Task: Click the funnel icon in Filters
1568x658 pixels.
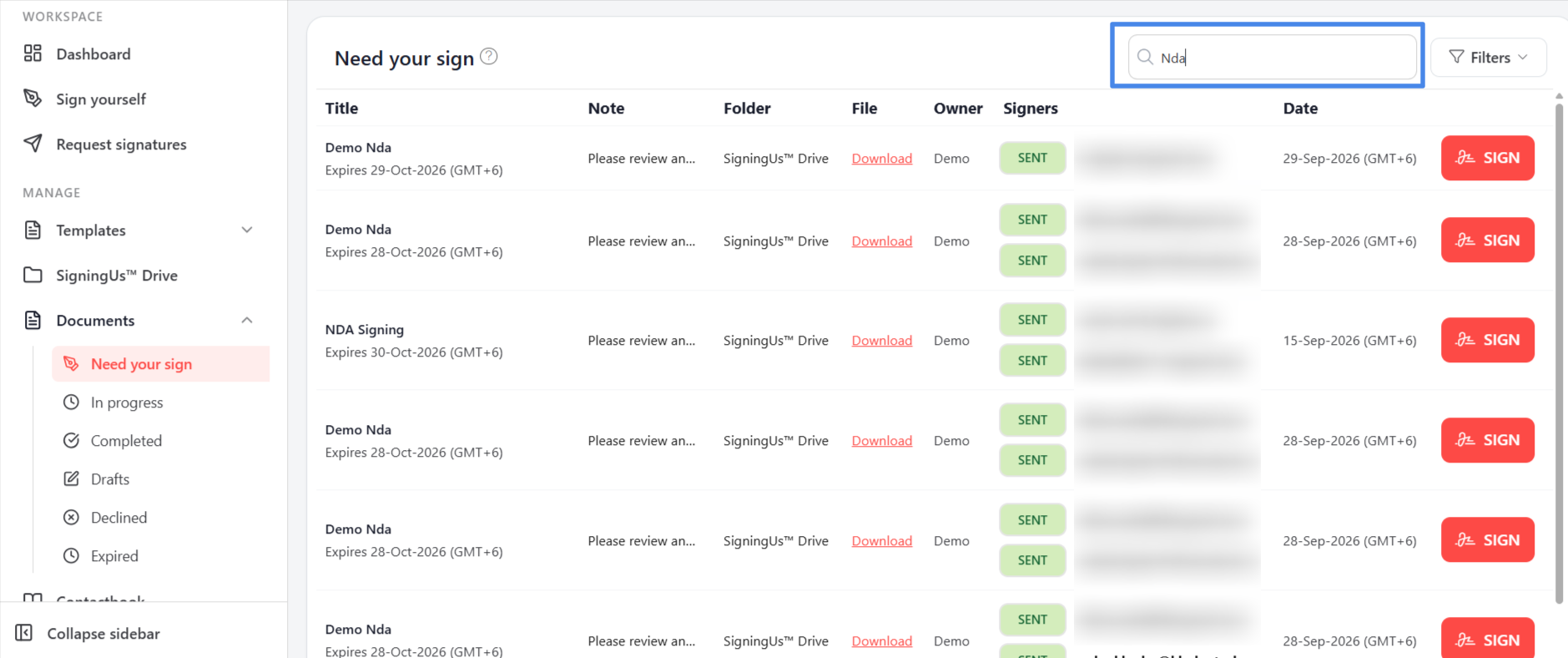Action: [x=1456, y=57]
